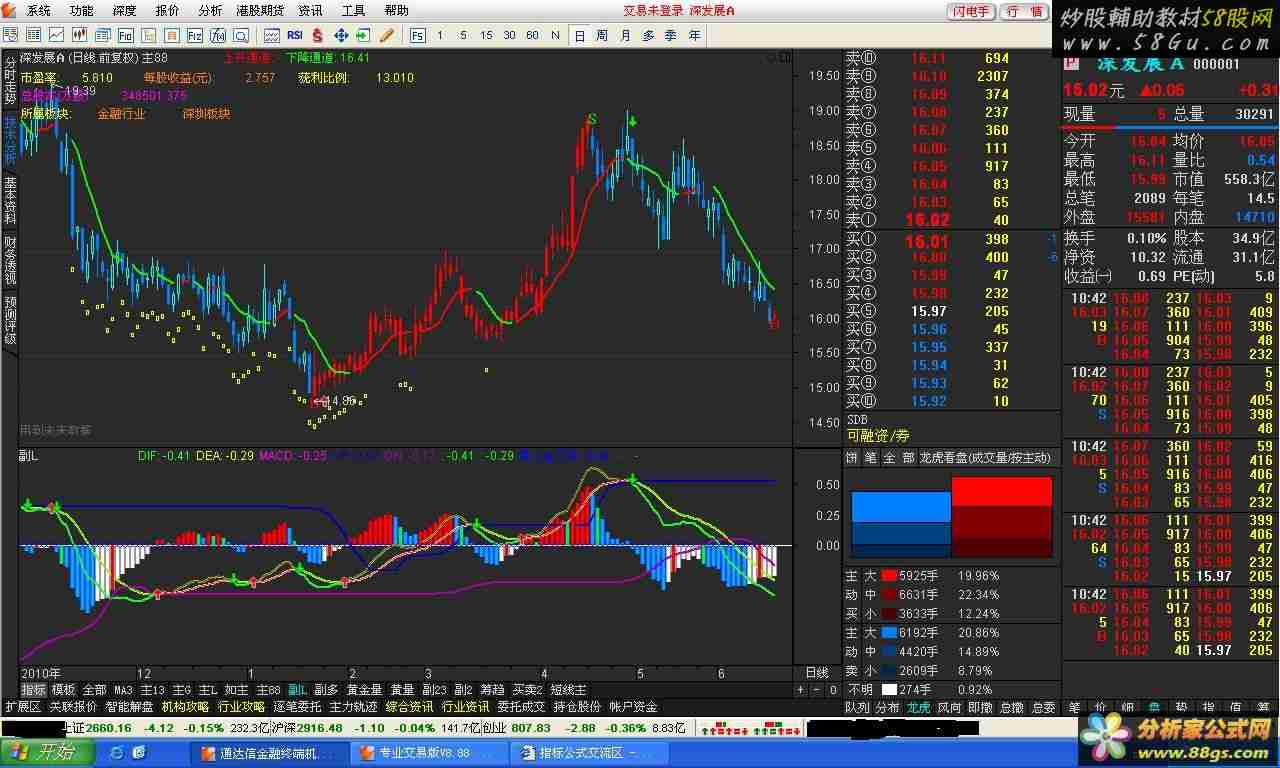1280x768 pixels.
Task: Click the blue 大 main-sell color swatch
Action: click(x=888, y=633)
